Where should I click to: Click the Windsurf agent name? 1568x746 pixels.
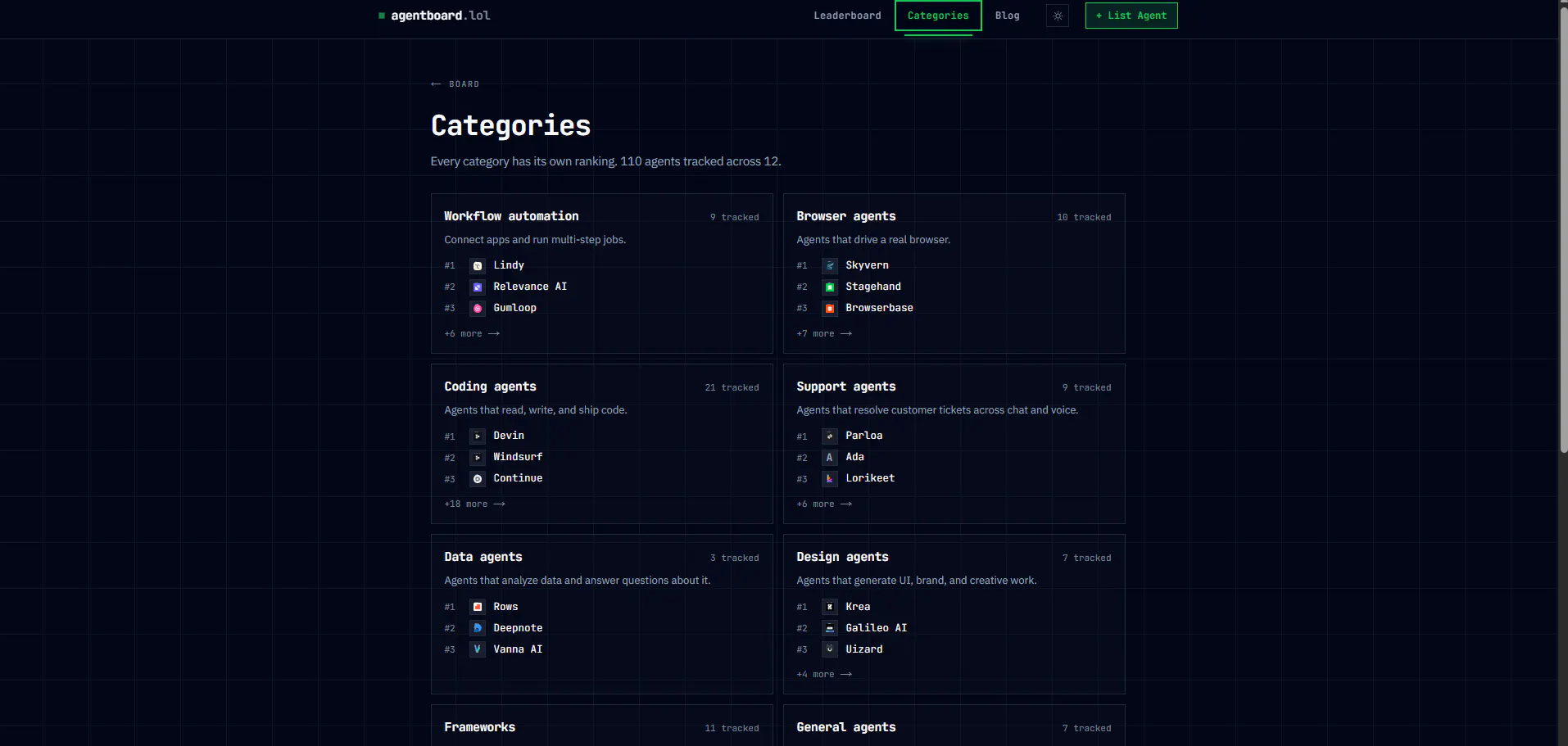[518, 457]
